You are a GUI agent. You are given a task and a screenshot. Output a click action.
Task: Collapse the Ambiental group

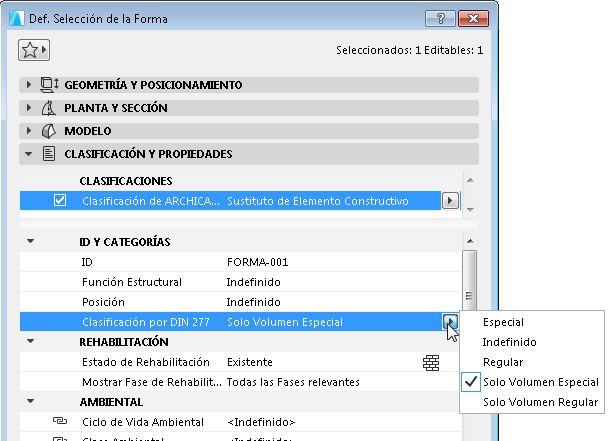tap(30, 401)
